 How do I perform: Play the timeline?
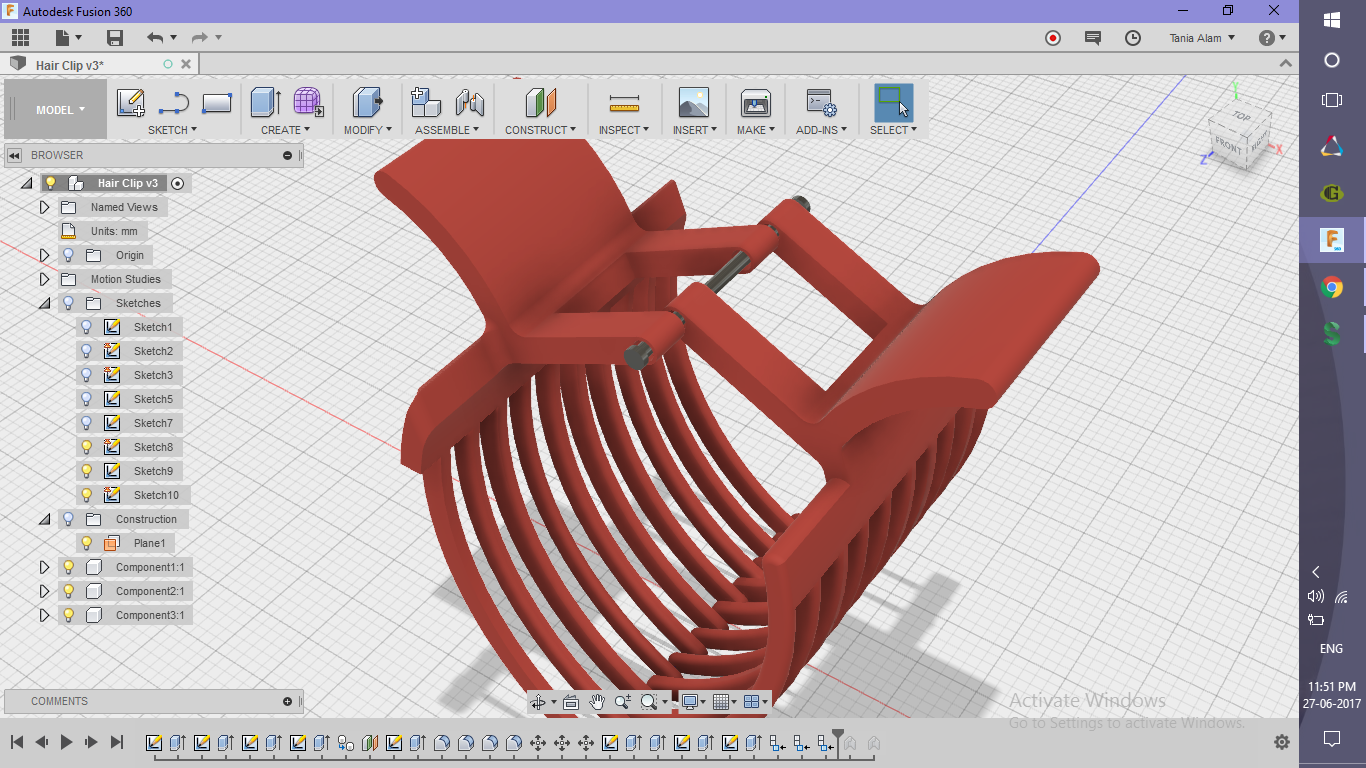pos(66,742)
